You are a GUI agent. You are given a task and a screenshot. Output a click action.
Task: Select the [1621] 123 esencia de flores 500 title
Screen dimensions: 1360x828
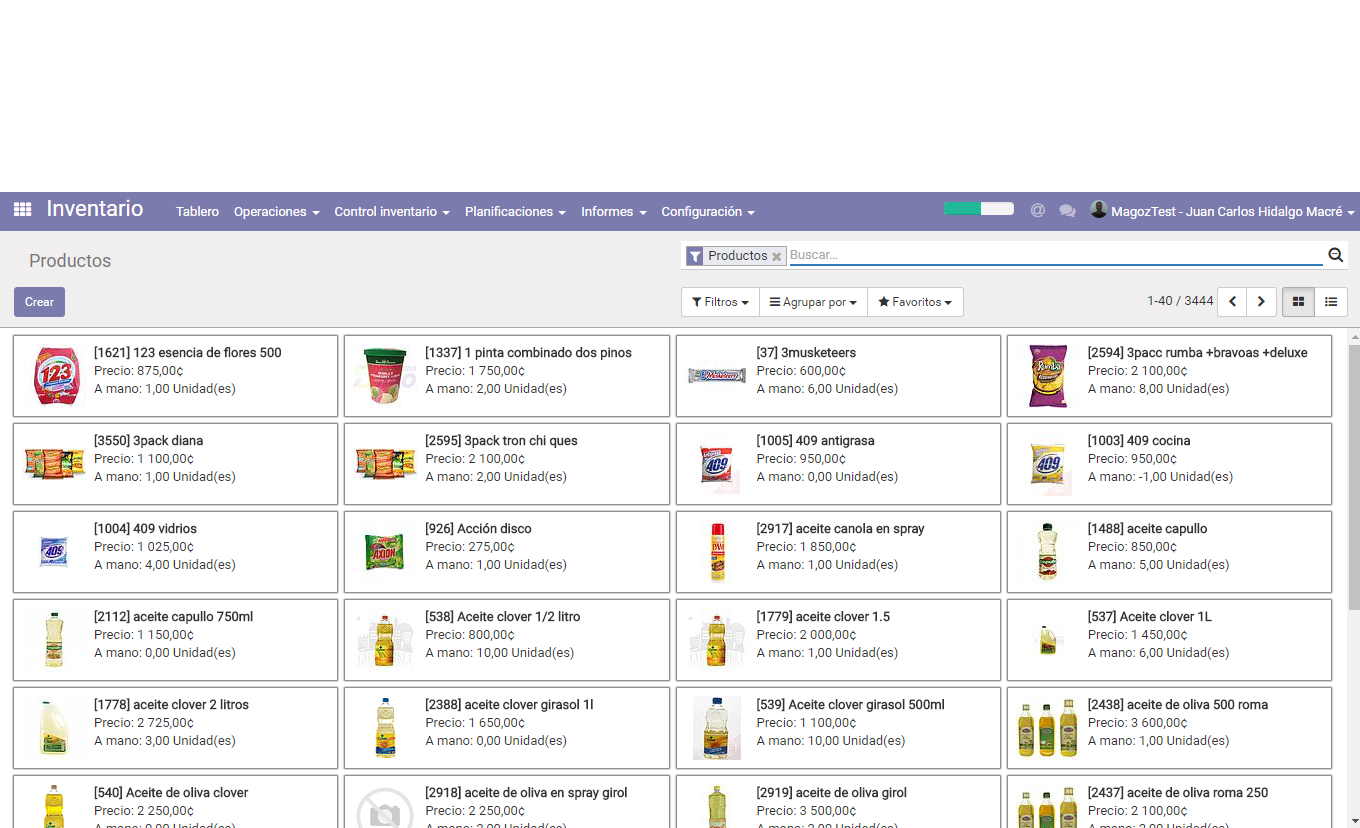[x=188, y=353]
